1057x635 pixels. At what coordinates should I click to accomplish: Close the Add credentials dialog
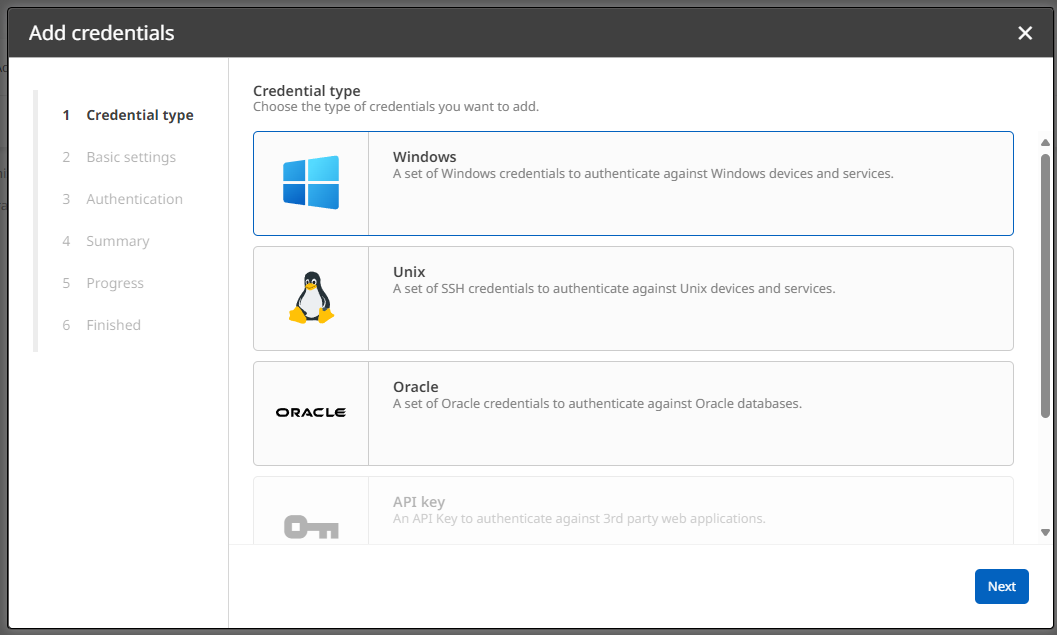[1025, 33]
